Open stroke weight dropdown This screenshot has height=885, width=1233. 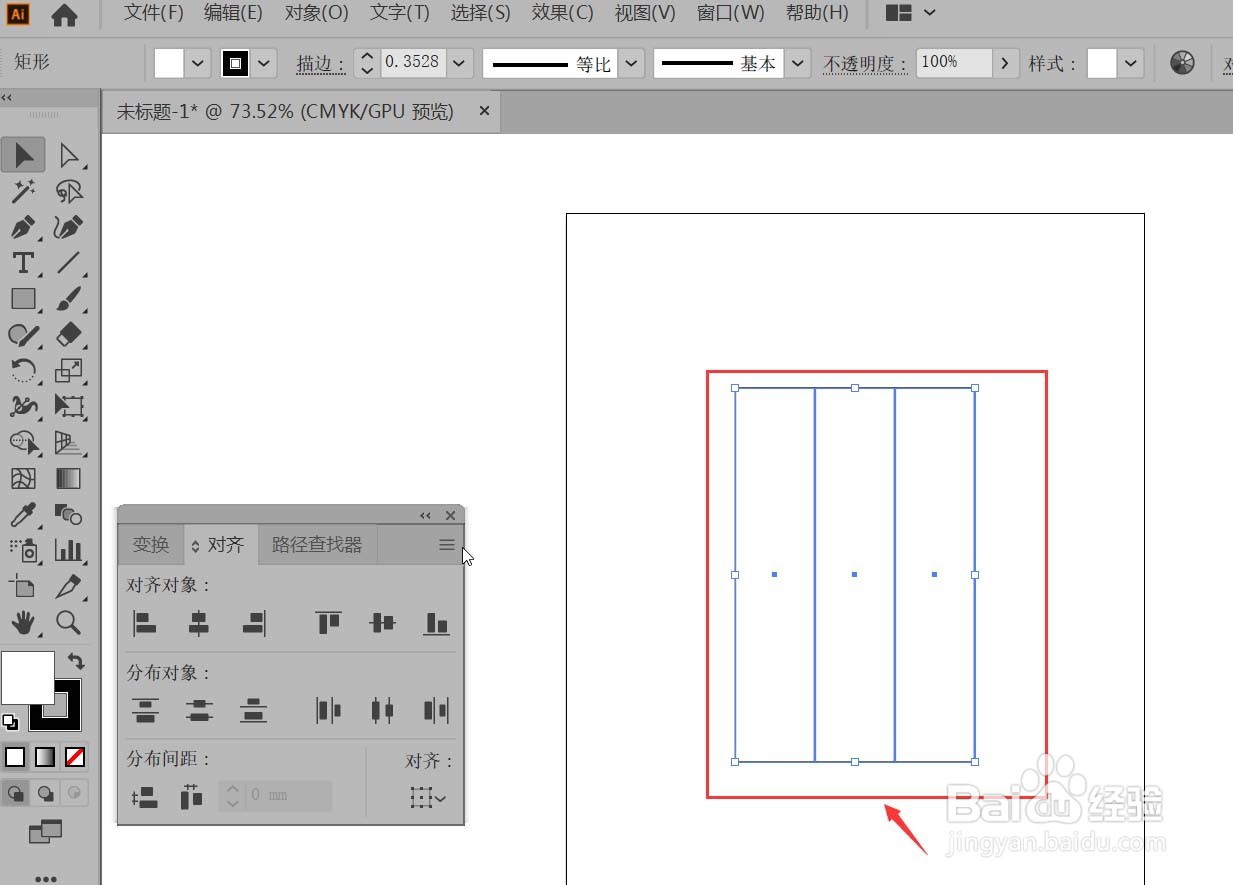click(458, 63)
